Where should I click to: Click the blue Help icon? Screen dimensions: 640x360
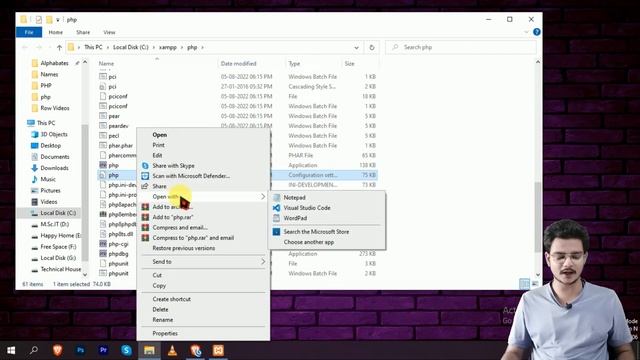[x=537, y=32]
